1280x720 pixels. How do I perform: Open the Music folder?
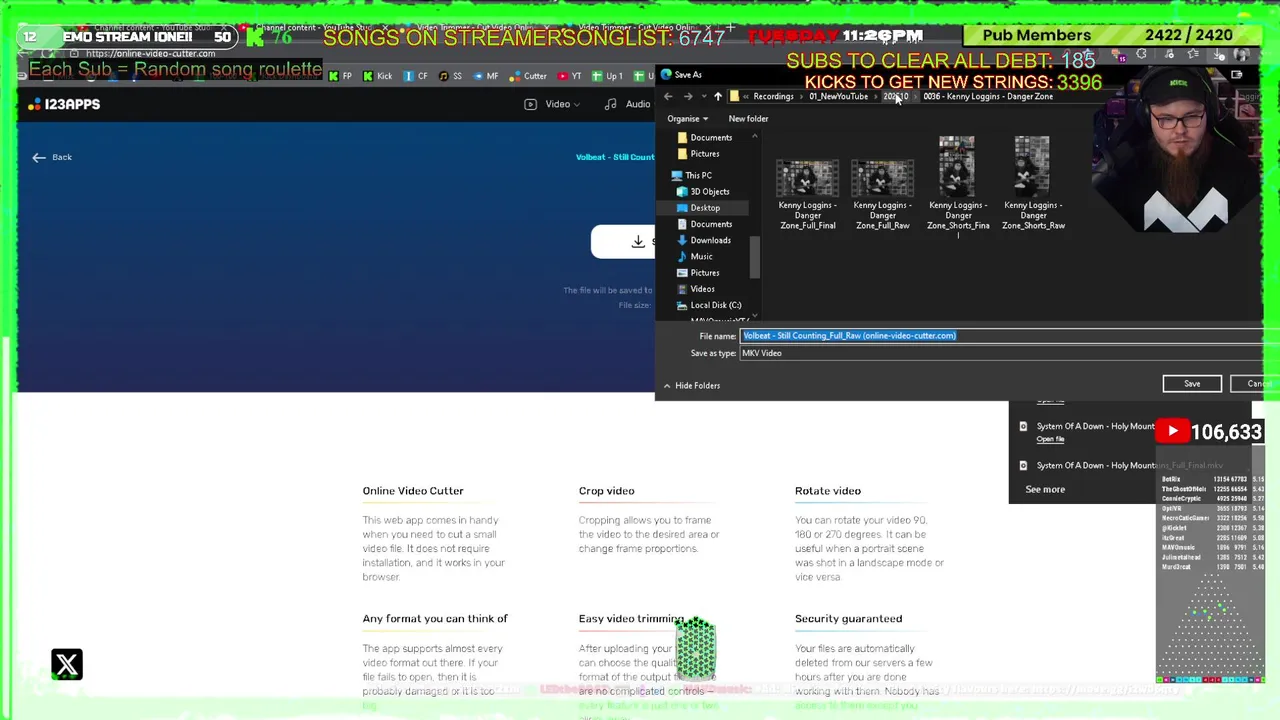click(695, 257)
